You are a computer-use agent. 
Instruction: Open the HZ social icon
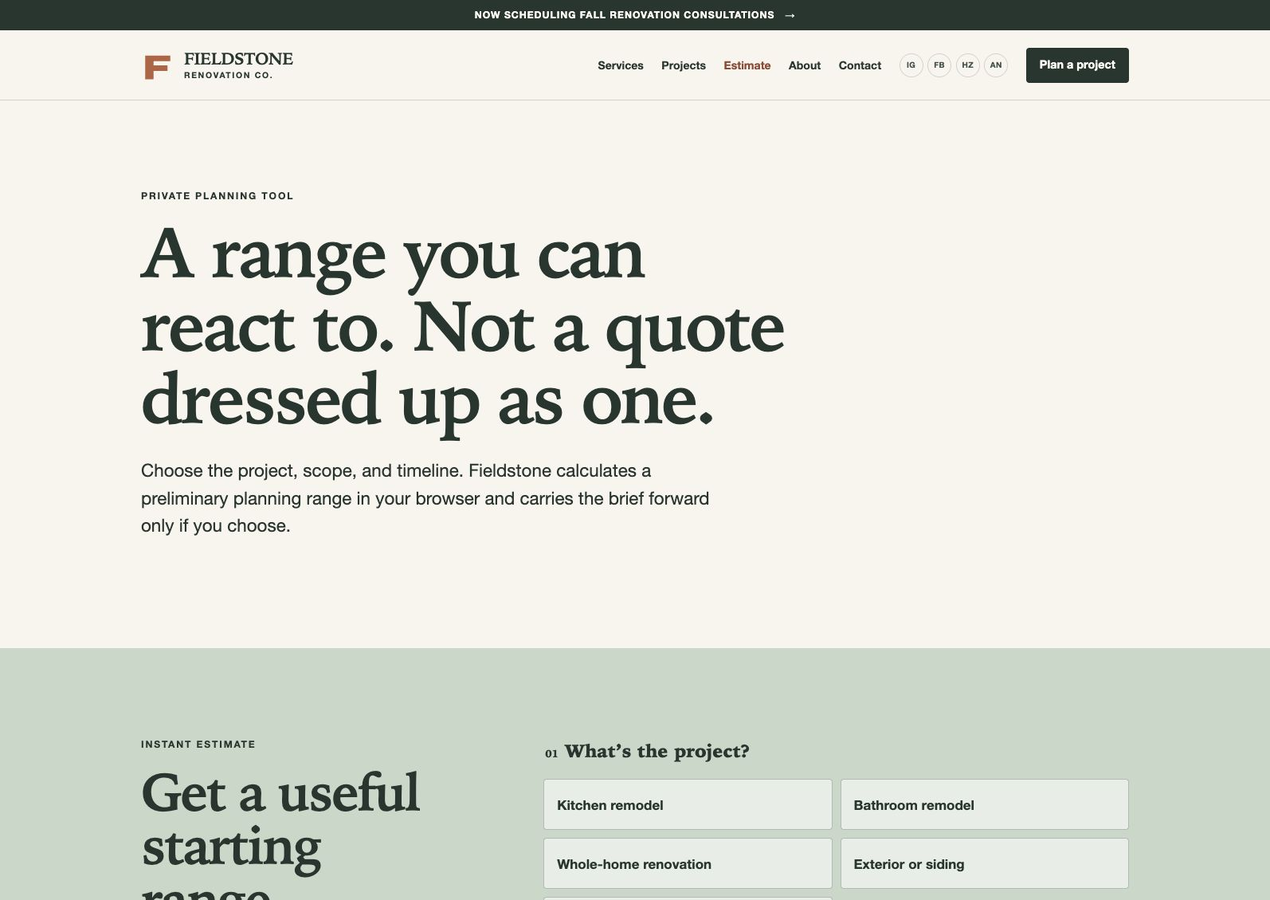[x=968, y=65]
